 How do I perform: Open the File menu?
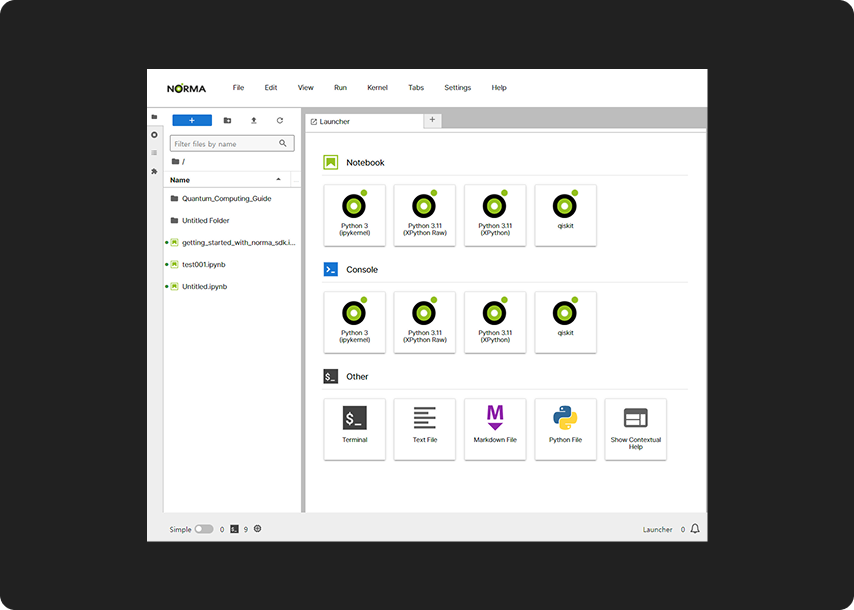(238, 88)
